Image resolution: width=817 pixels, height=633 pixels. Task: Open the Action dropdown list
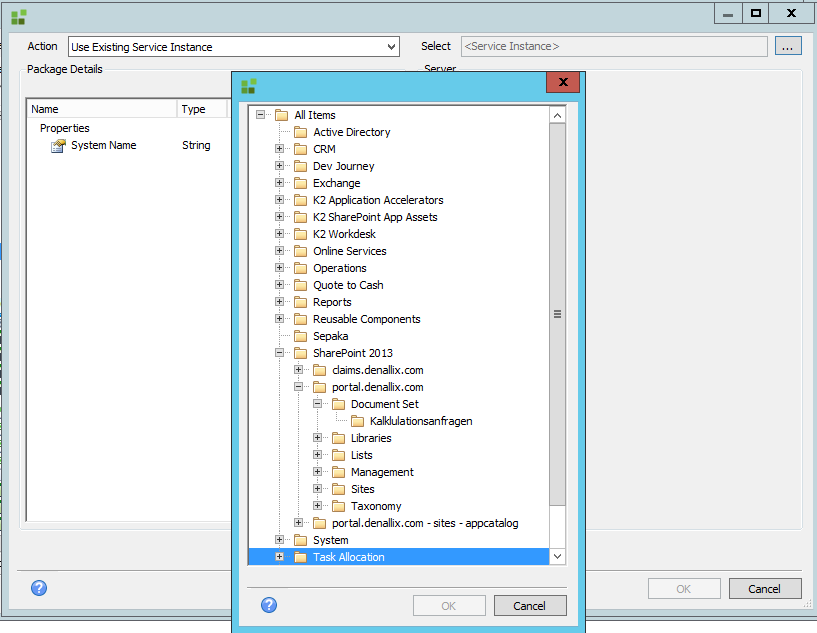(x=391, y=47)
